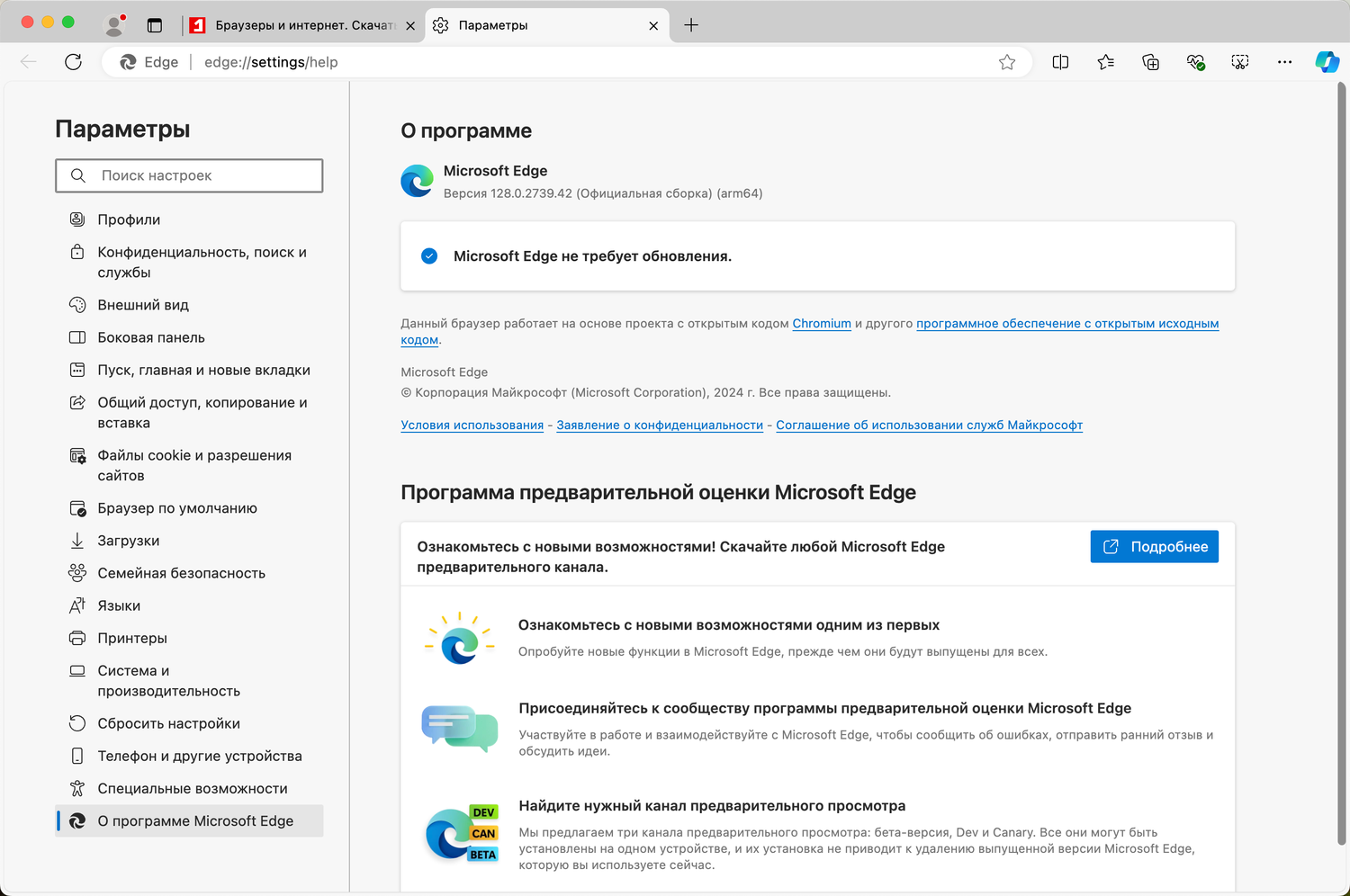Click the Подробнее button
Screen dimensions: 1350x896
(x=1154, y=547)
